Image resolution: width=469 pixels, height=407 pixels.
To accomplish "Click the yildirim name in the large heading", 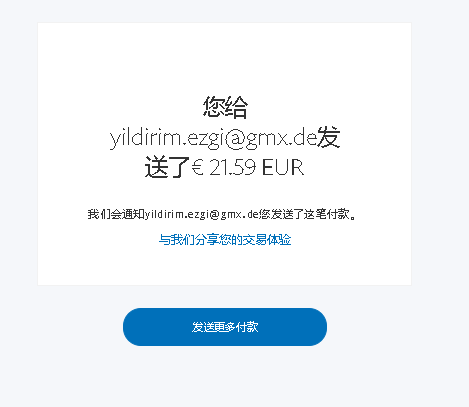I will tap(145, 138).
